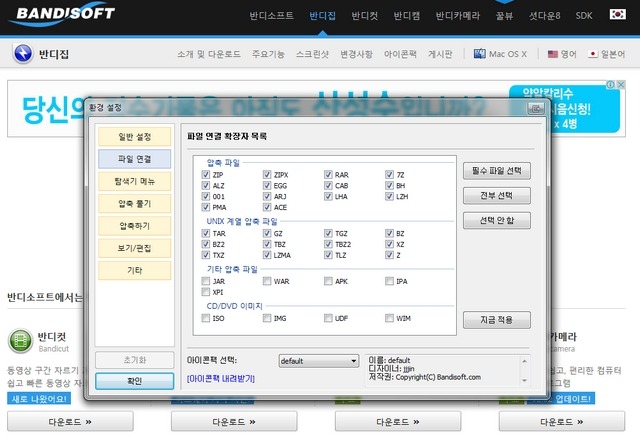Close the banner ad with X icon
Image resolution: width=640 pixels, height=448 pixels.
coord(621,84)
